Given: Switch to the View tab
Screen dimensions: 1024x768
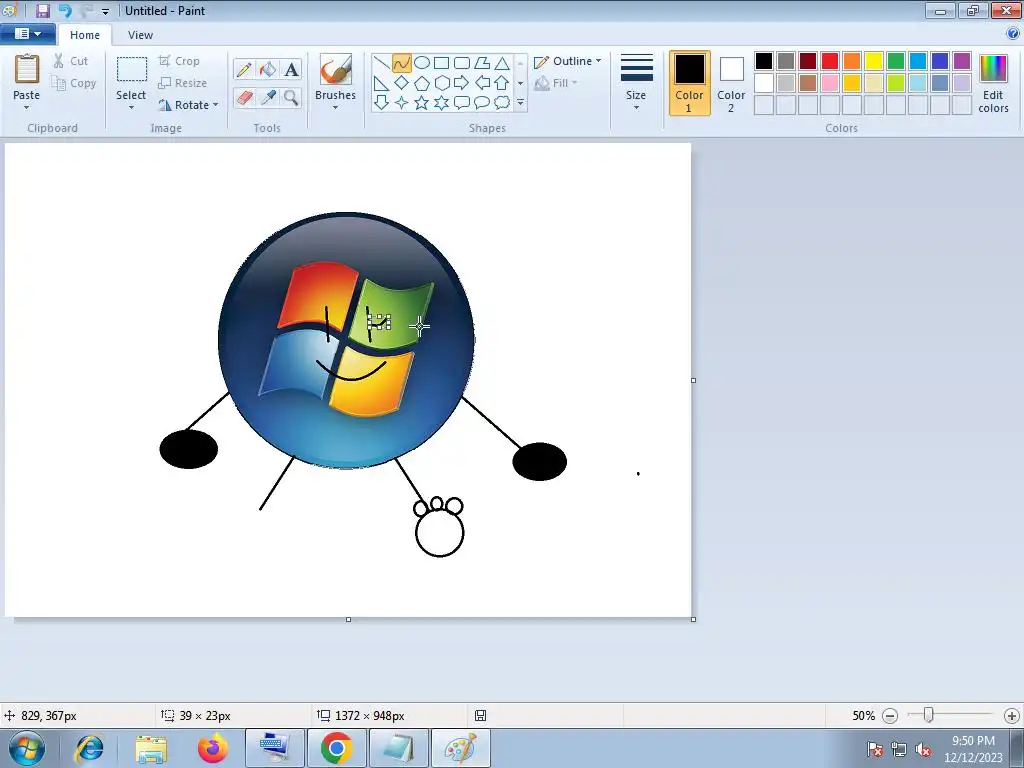Looking at the screenshot, I should (140, 35).
